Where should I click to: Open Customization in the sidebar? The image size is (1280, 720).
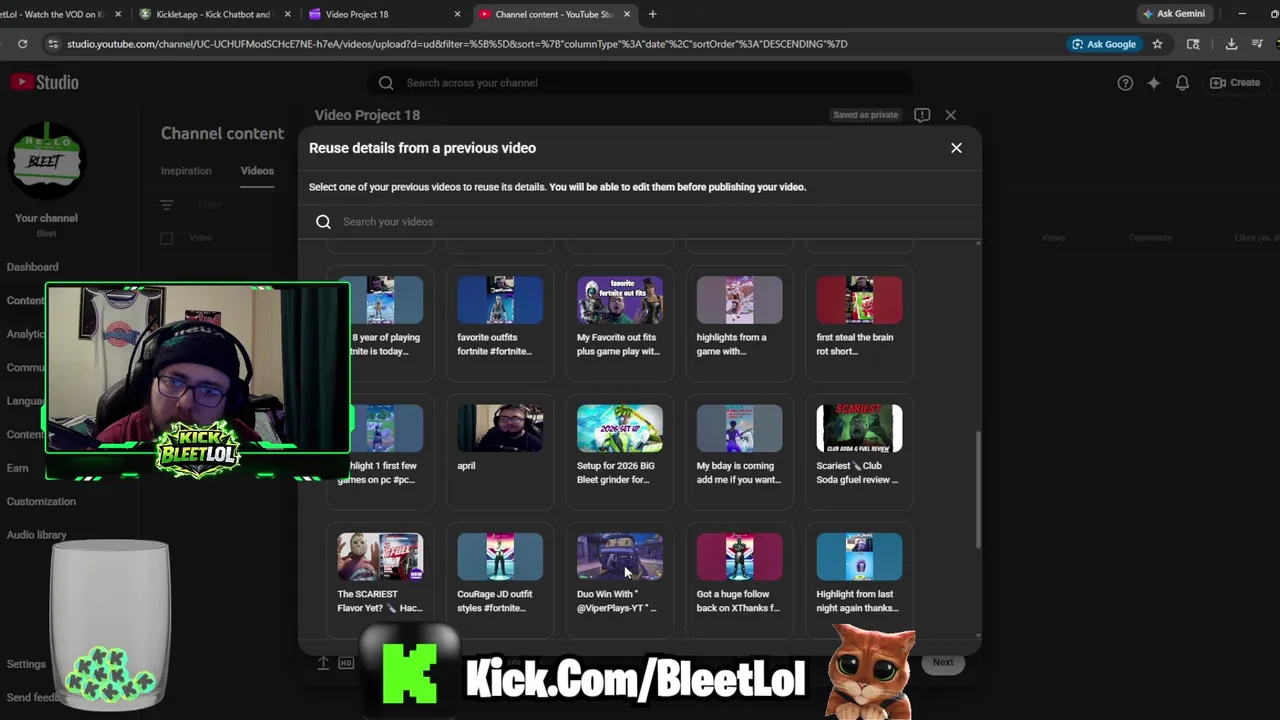point(41,501)
